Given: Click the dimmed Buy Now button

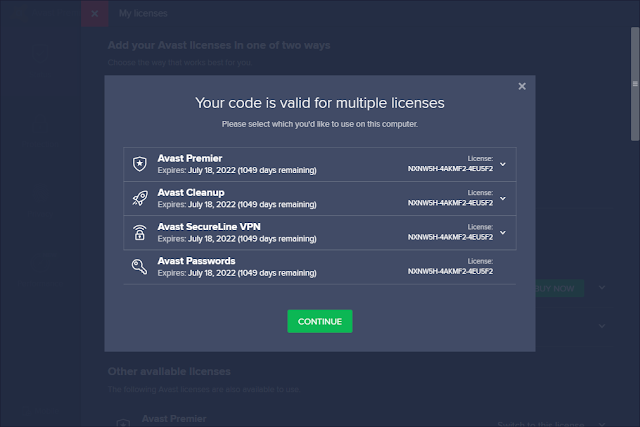Looking at the screenshot, I should [556, 288].
